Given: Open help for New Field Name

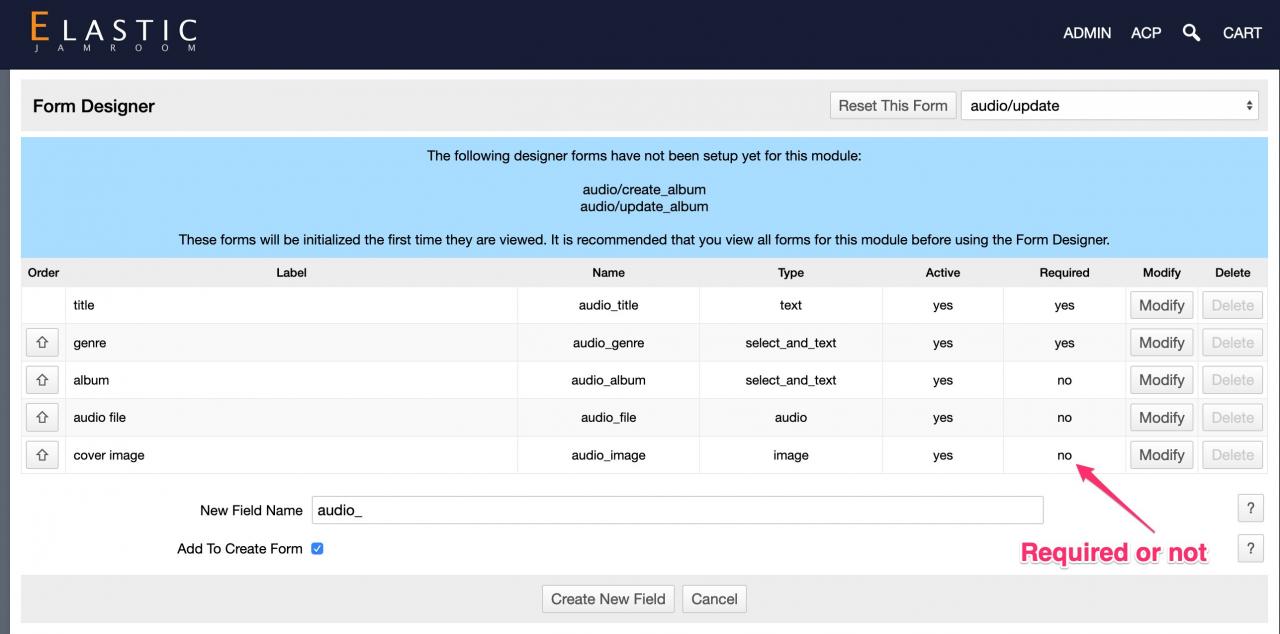Looking at the screenshot, I should 1250,508.
